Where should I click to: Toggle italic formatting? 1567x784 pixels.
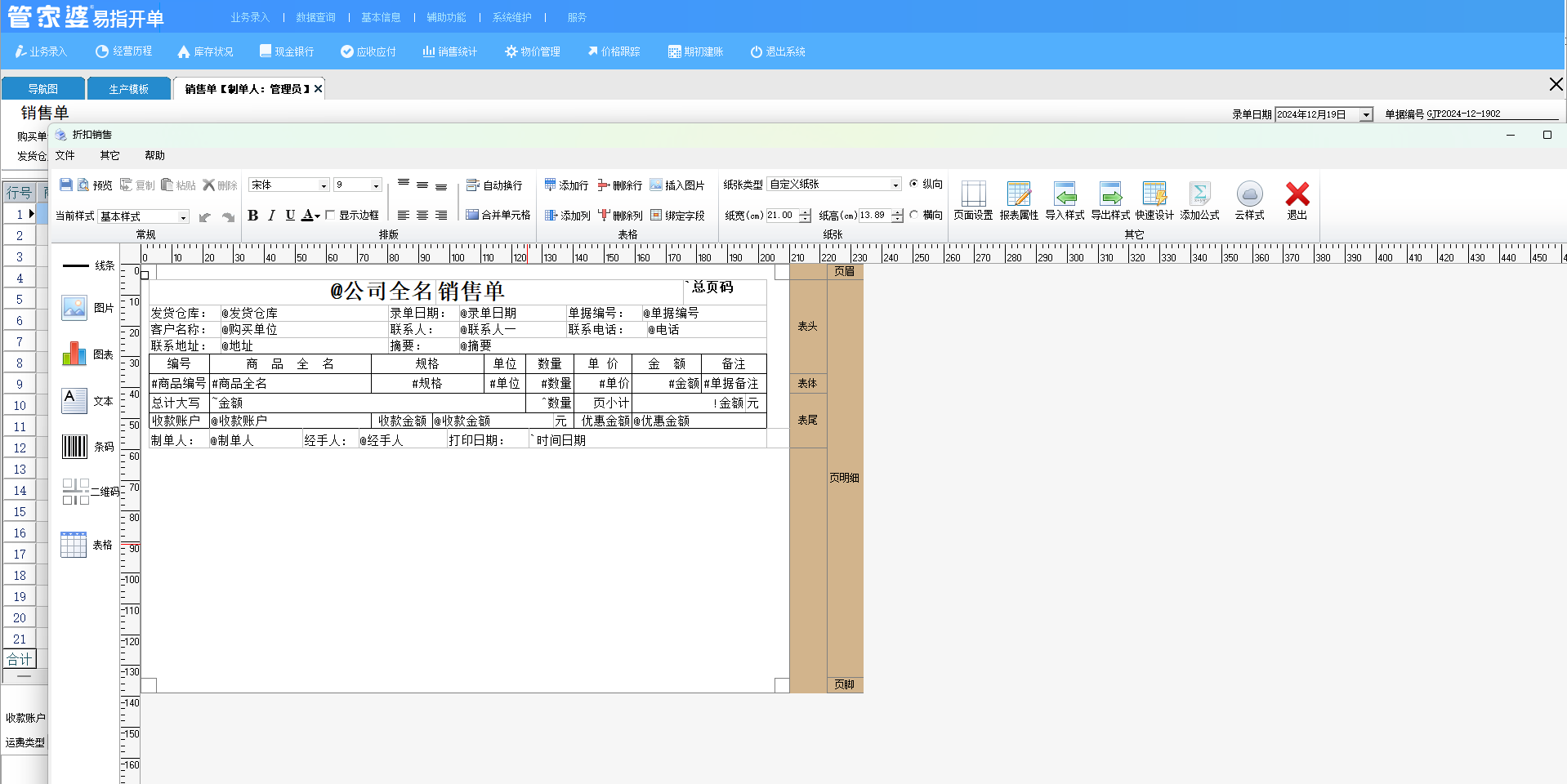tap(271, 216)
